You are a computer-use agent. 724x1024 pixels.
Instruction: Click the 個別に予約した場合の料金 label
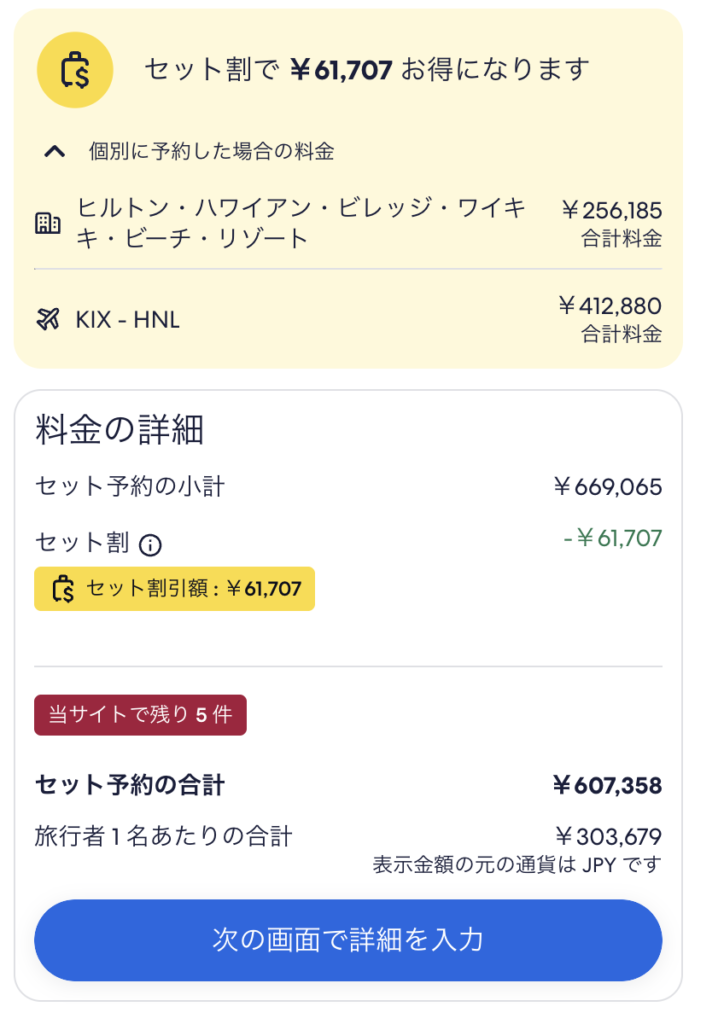pyautogui.click(x=212, y=152)
